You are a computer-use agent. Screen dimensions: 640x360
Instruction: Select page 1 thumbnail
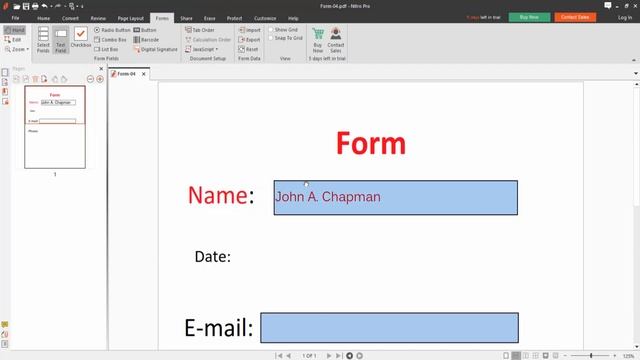point(55,127)
